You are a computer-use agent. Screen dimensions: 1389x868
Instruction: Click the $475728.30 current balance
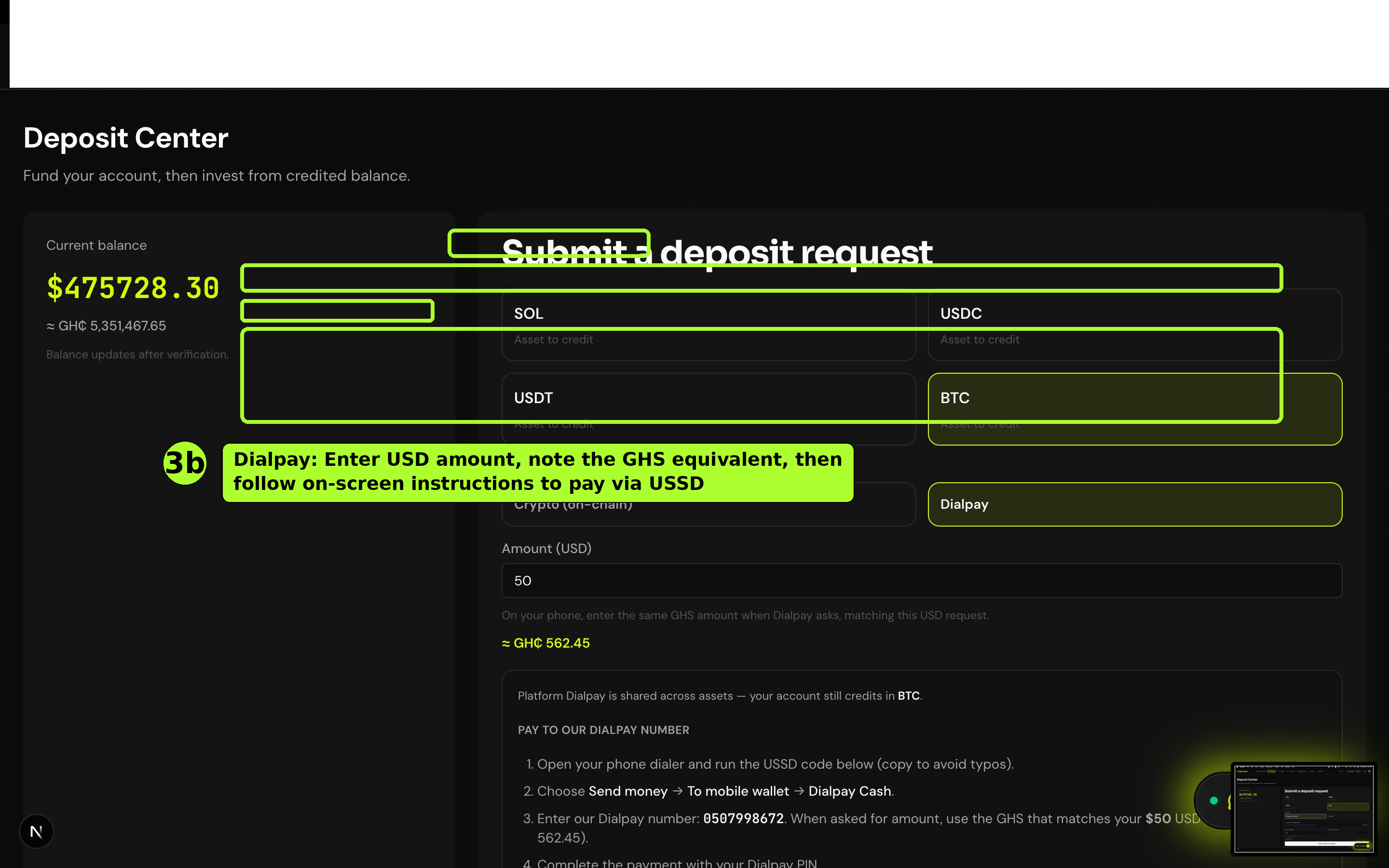click(x=133, y=287)
